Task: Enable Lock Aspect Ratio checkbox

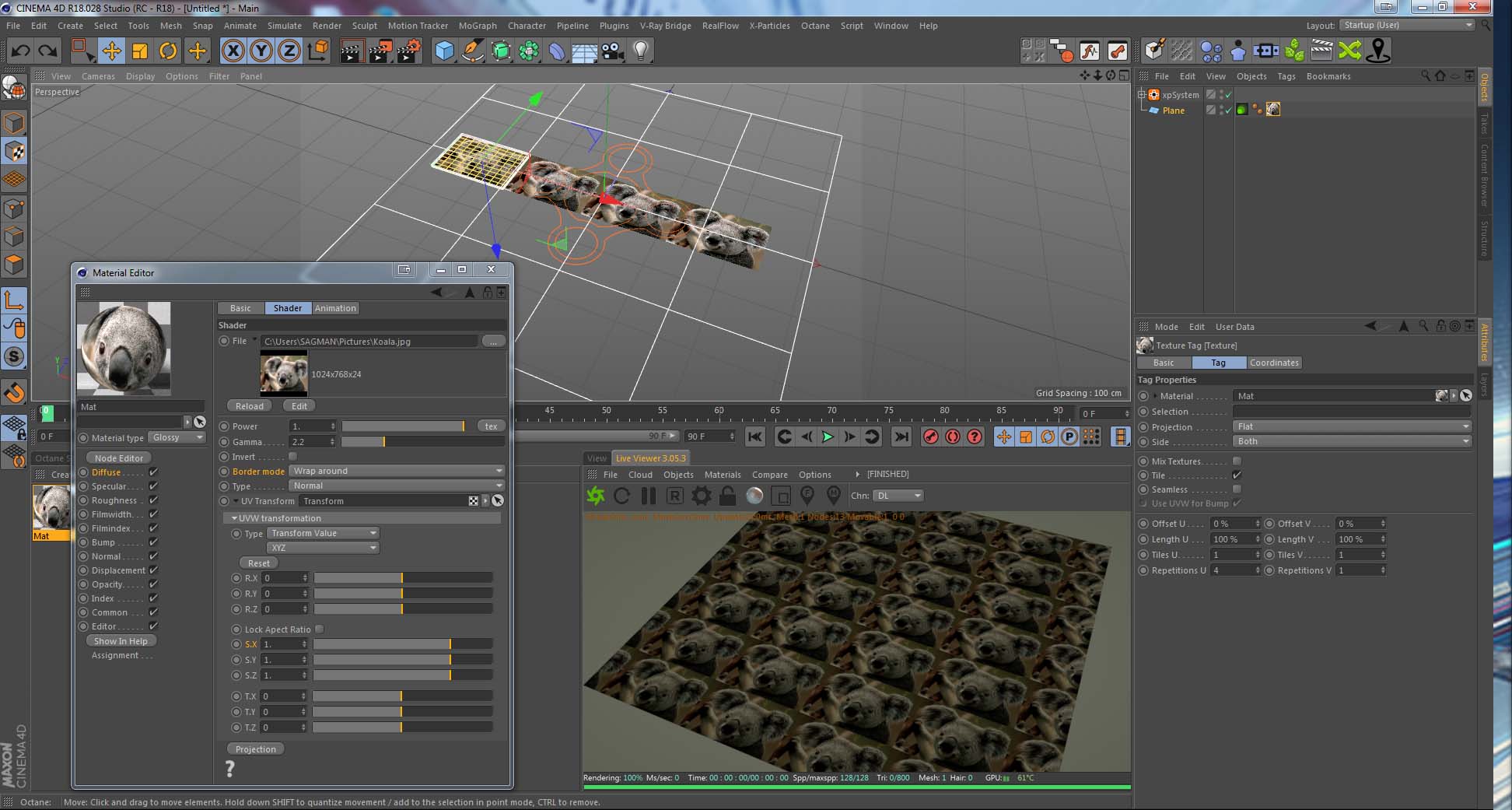Action: tap(319, 629)
